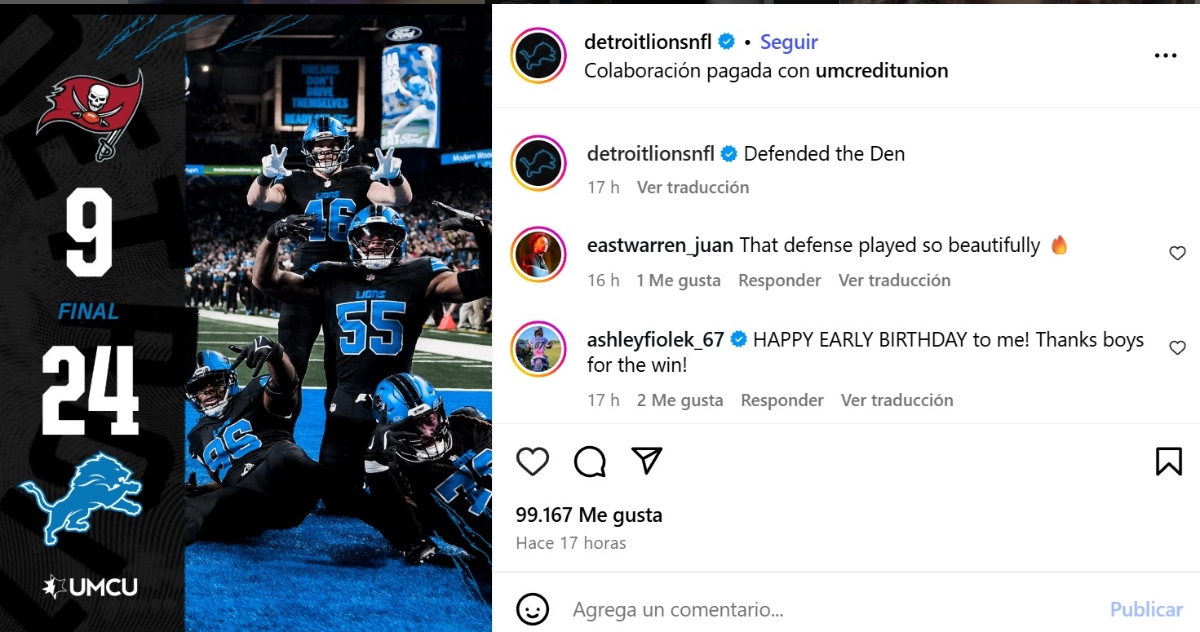Like ashleyfiolek_67's comment with the heart
Viewport: 1200px width, 632px height.
(1177, 348)
